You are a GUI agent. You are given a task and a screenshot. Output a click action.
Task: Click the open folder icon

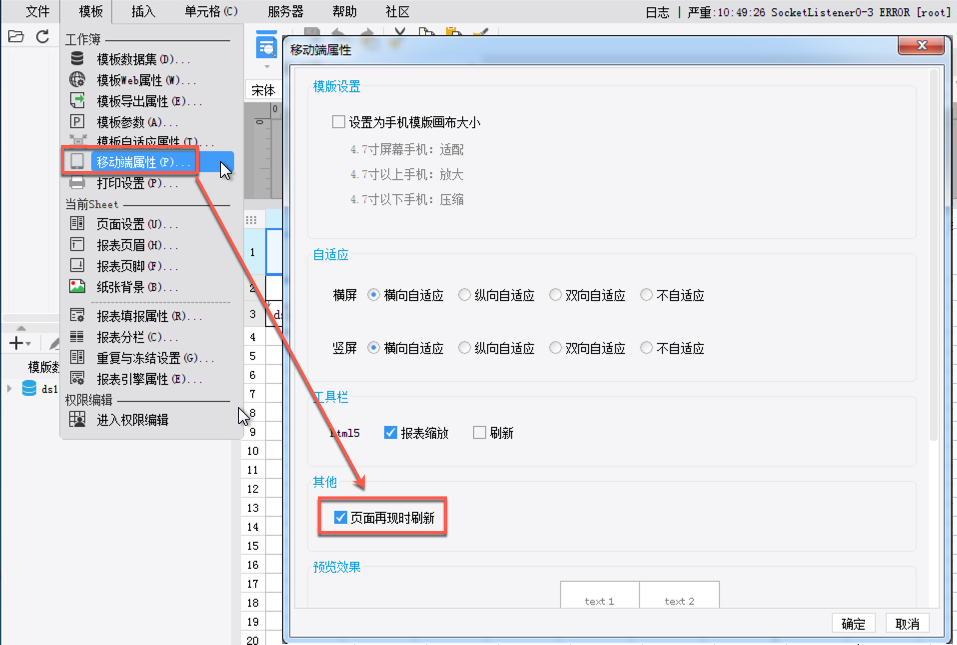pyautogui.click(x=16, y=37)
